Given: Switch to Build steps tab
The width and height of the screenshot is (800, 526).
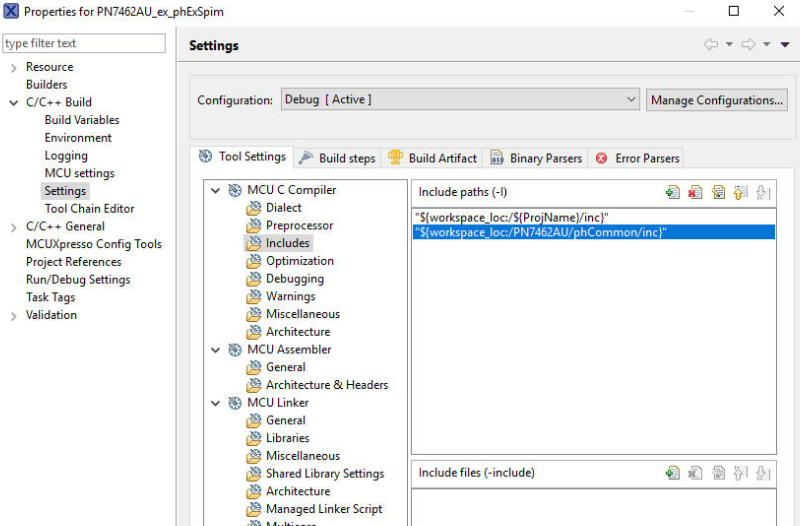Looking at the screenshot, I should tap(338, 158).
